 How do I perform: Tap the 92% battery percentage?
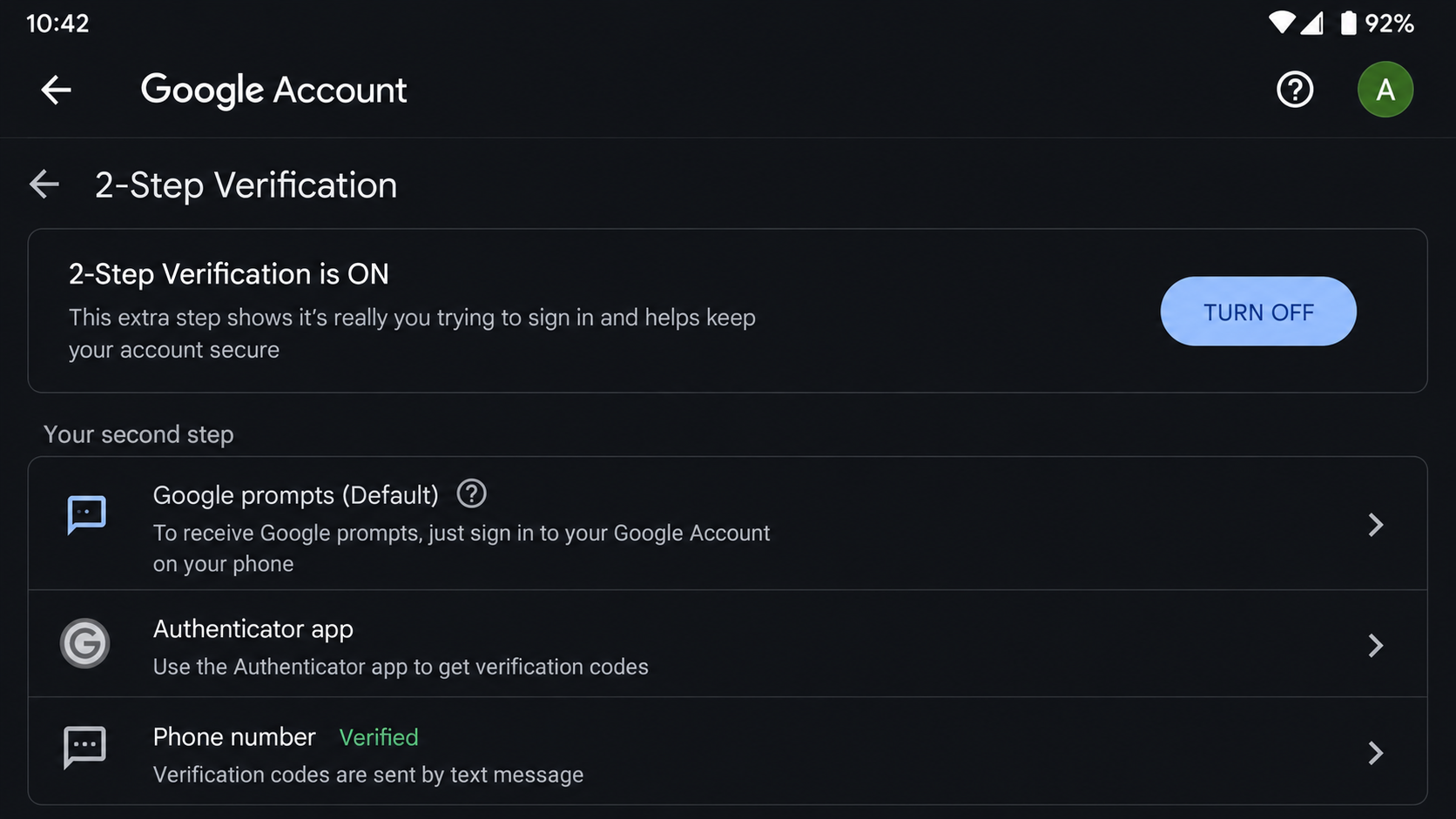1389,23
